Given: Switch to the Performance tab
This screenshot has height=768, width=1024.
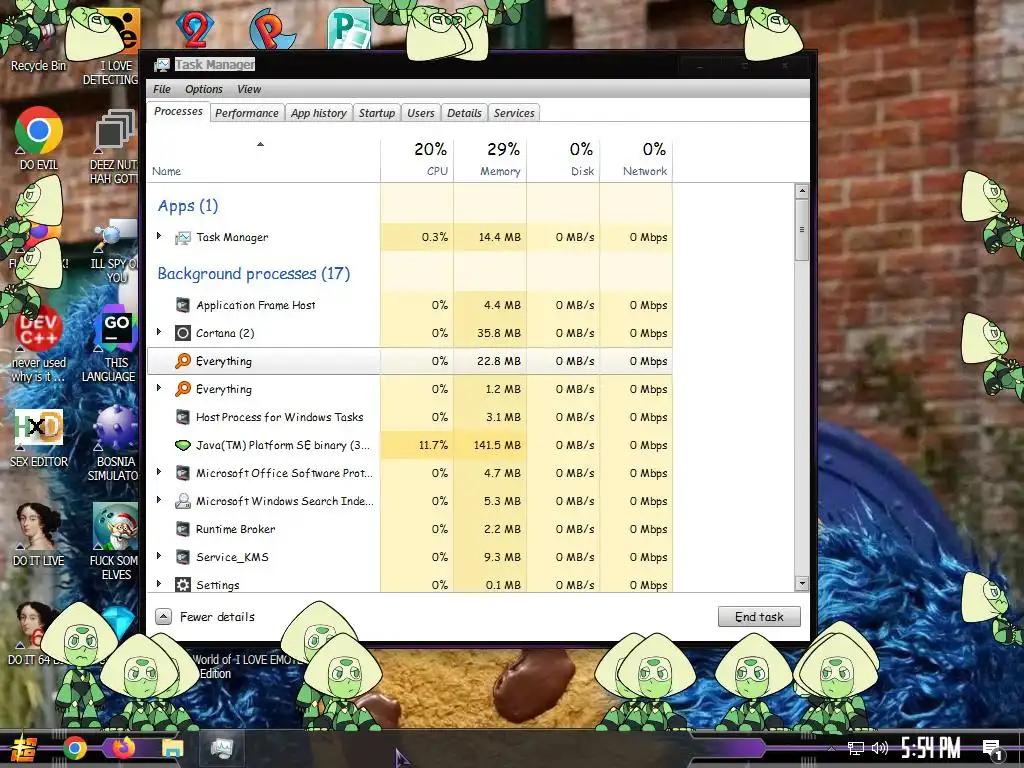Looking at the screenshot, I should (247, 113).
